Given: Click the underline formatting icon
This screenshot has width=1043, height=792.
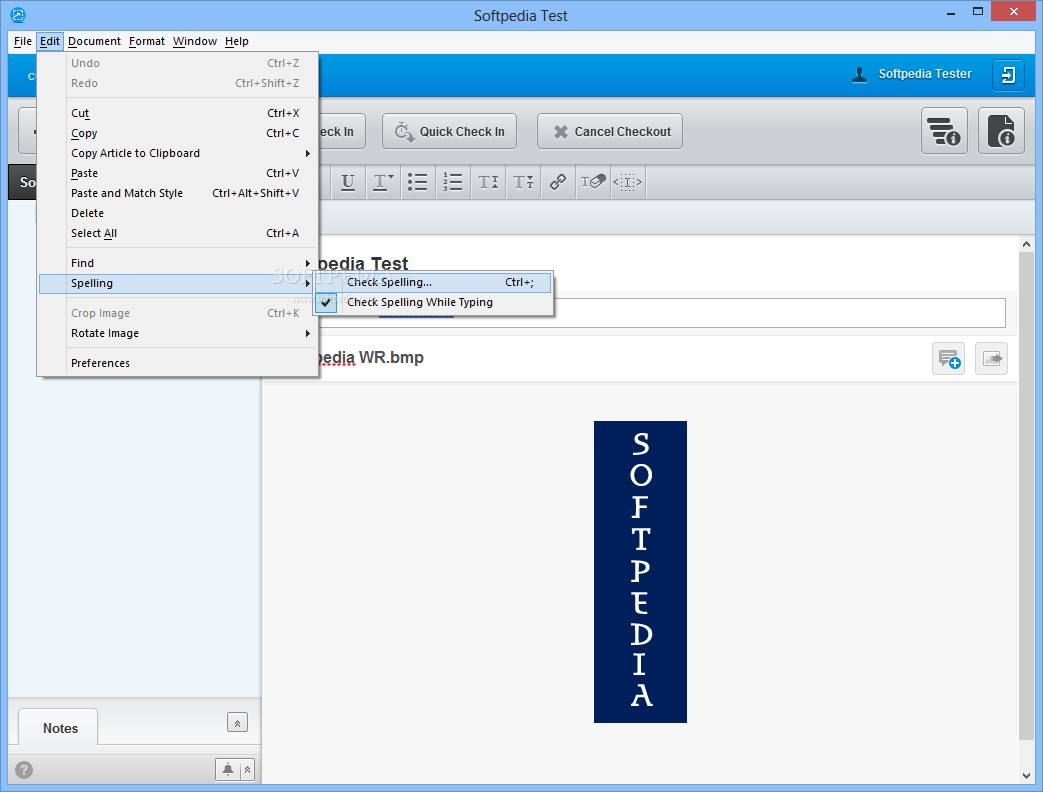Looking at the screenshot, I should (347, 182).
